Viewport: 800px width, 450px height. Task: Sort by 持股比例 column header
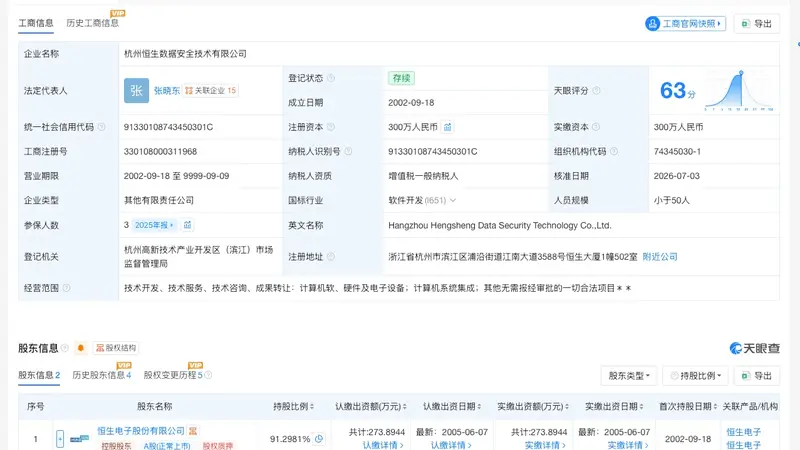click(x=293, y=407)
